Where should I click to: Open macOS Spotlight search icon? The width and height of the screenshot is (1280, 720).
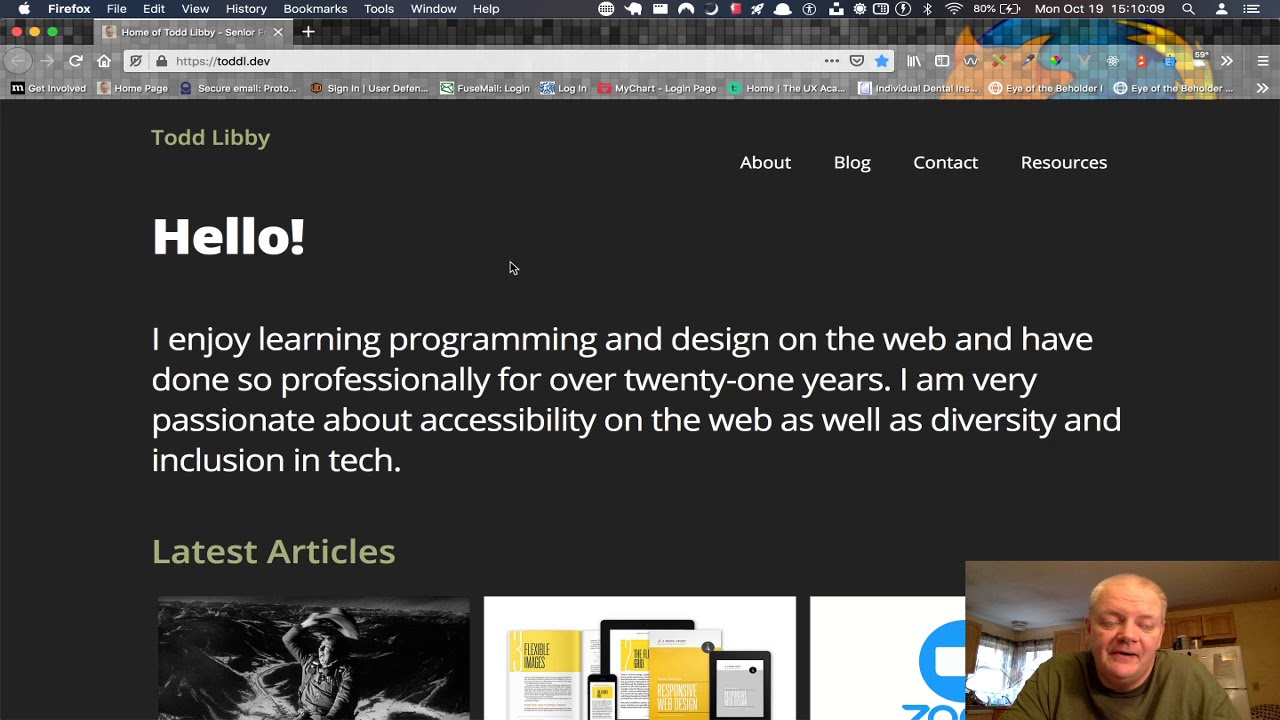tap(1188, 9)
